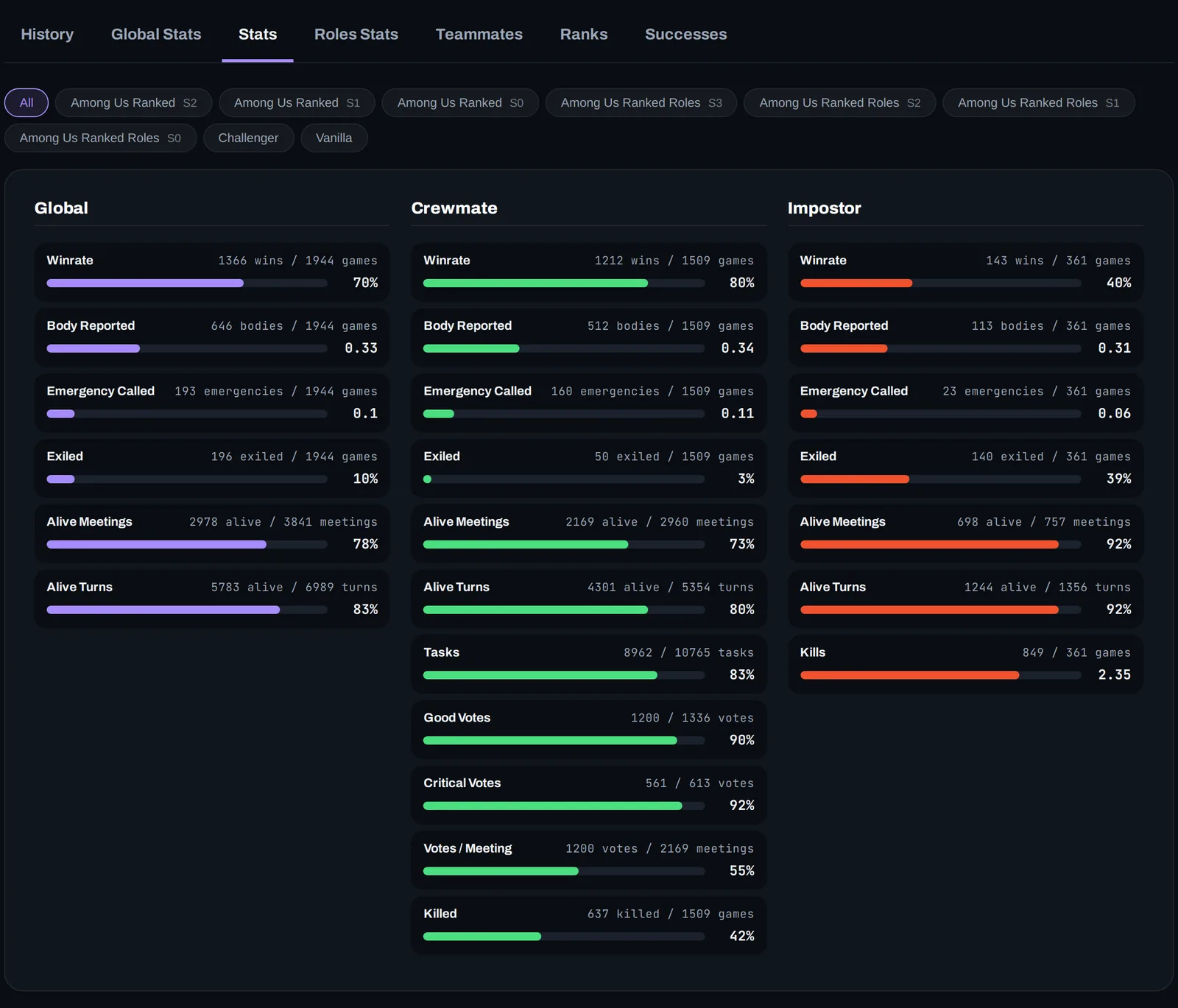
Task: Filter by Among Us Ranked Roles S0
Action: click(x=100, y=138)
